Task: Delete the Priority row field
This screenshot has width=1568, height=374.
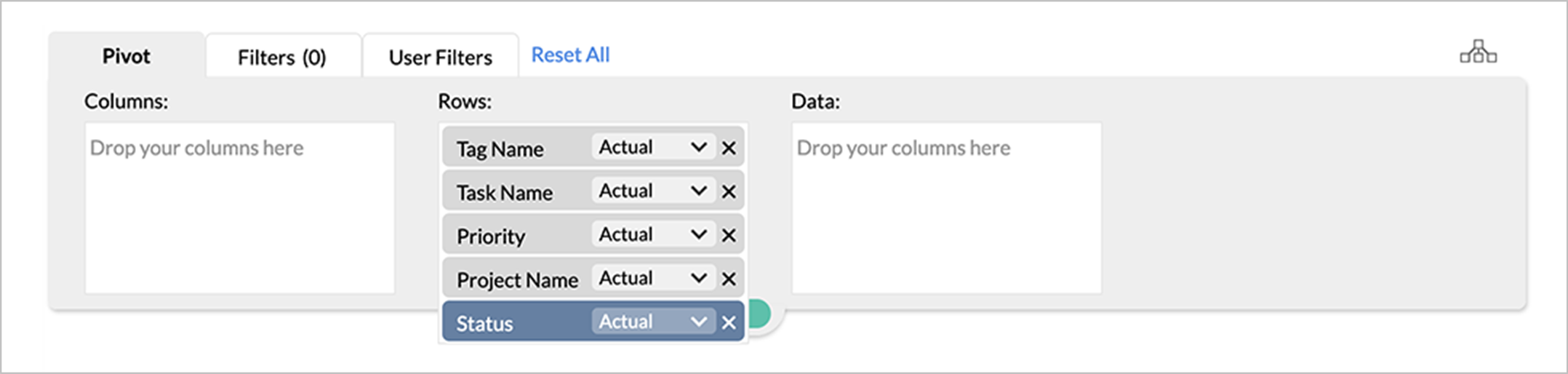Action: pos(729,236)
